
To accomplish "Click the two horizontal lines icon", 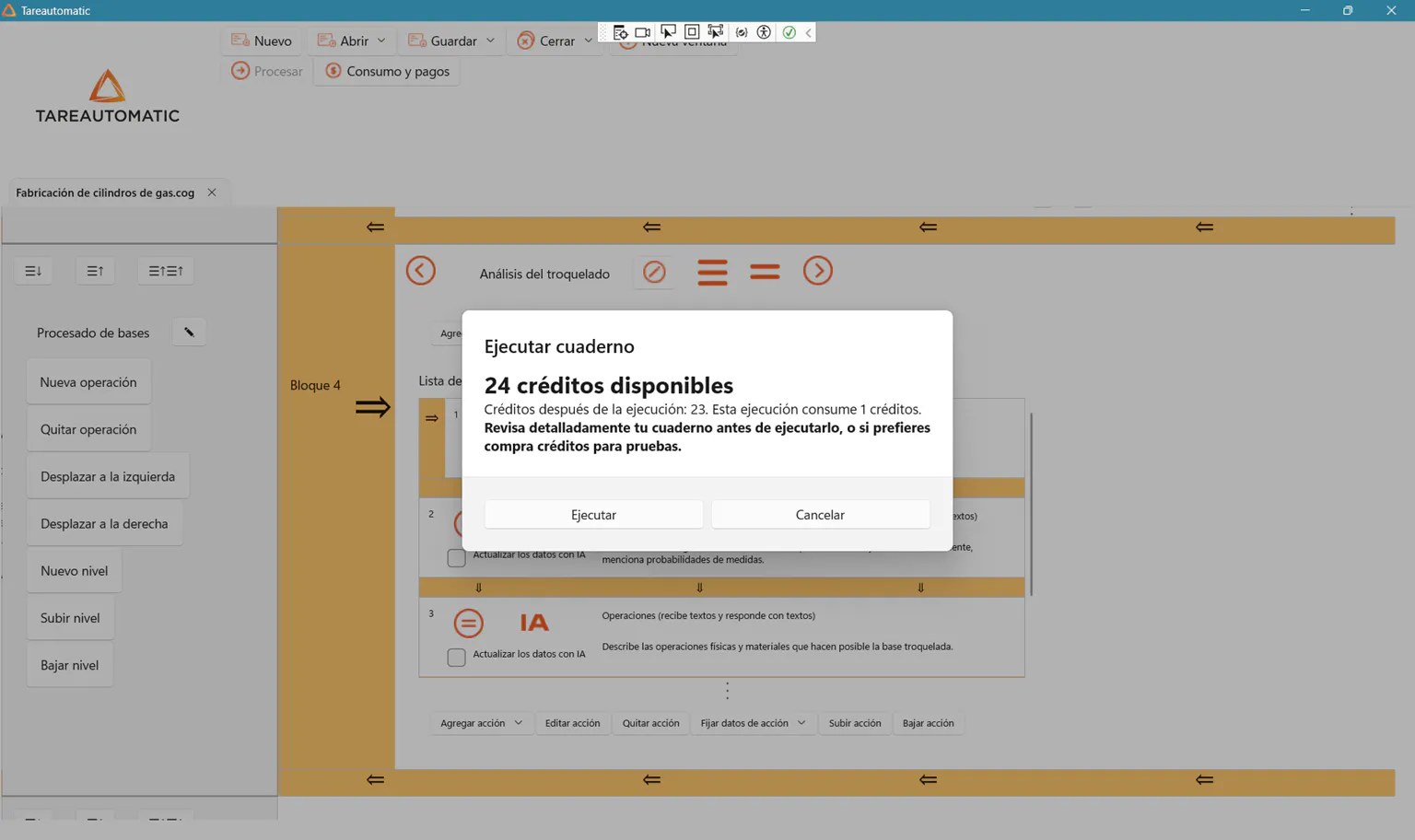I will [765, 272].
